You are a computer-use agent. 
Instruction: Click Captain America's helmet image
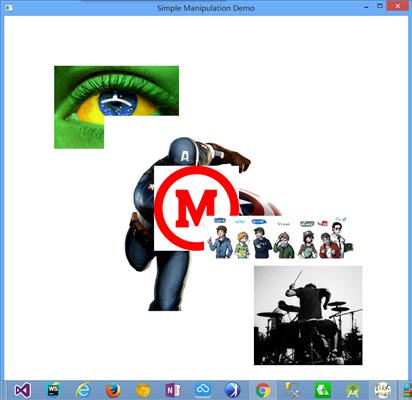point(184,152)
